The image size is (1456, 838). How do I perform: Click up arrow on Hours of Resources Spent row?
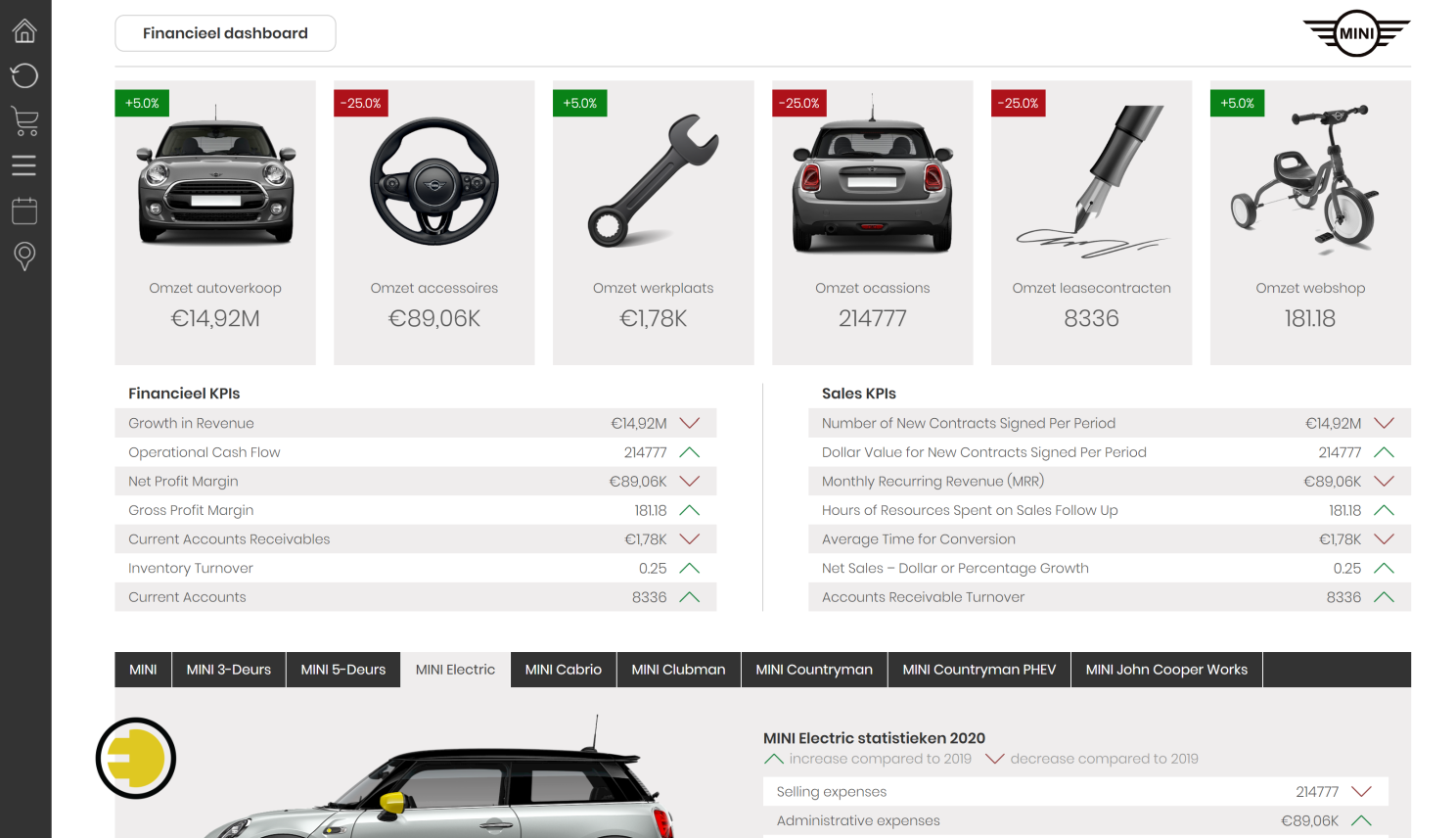[1384, 510]
